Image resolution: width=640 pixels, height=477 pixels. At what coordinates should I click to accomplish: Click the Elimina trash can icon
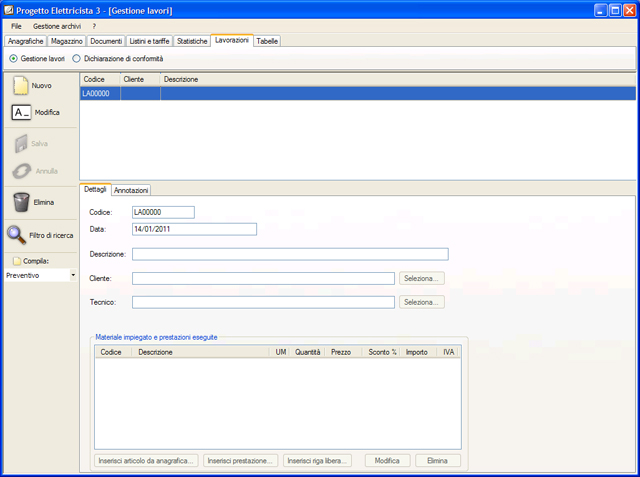[21, 202]
